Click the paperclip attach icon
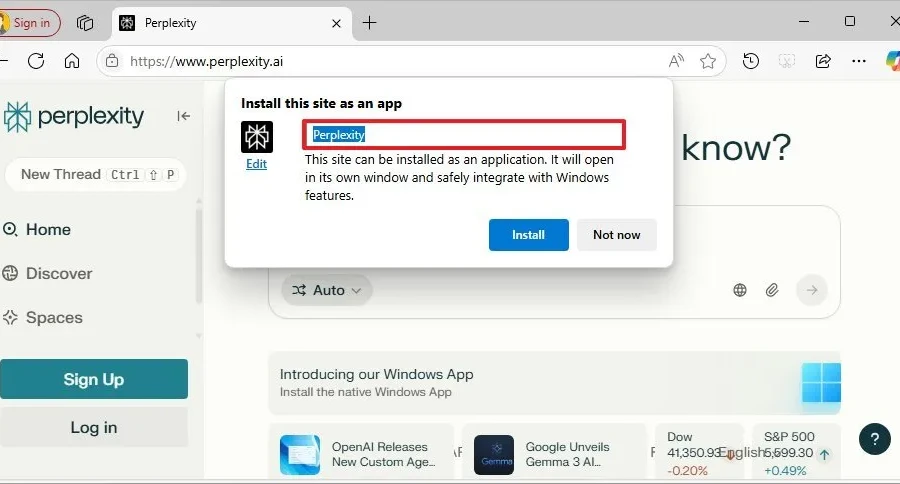This screenshot has width=900, height=484. [x=772, y=290]
